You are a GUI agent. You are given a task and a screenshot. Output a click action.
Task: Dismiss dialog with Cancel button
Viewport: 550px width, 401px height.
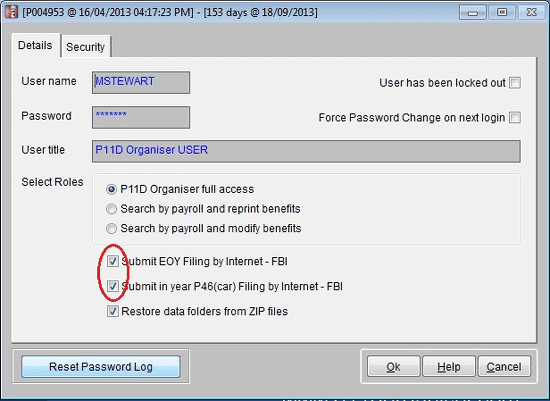[x=504, y=367]
